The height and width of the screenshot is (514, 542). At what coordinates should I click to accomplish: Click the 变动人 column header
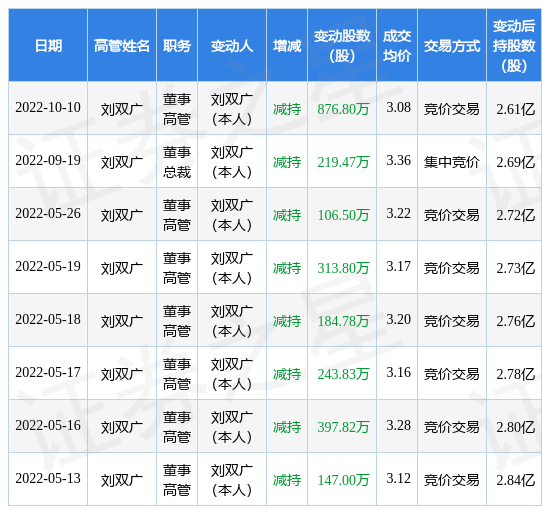[x=232, y=45]
